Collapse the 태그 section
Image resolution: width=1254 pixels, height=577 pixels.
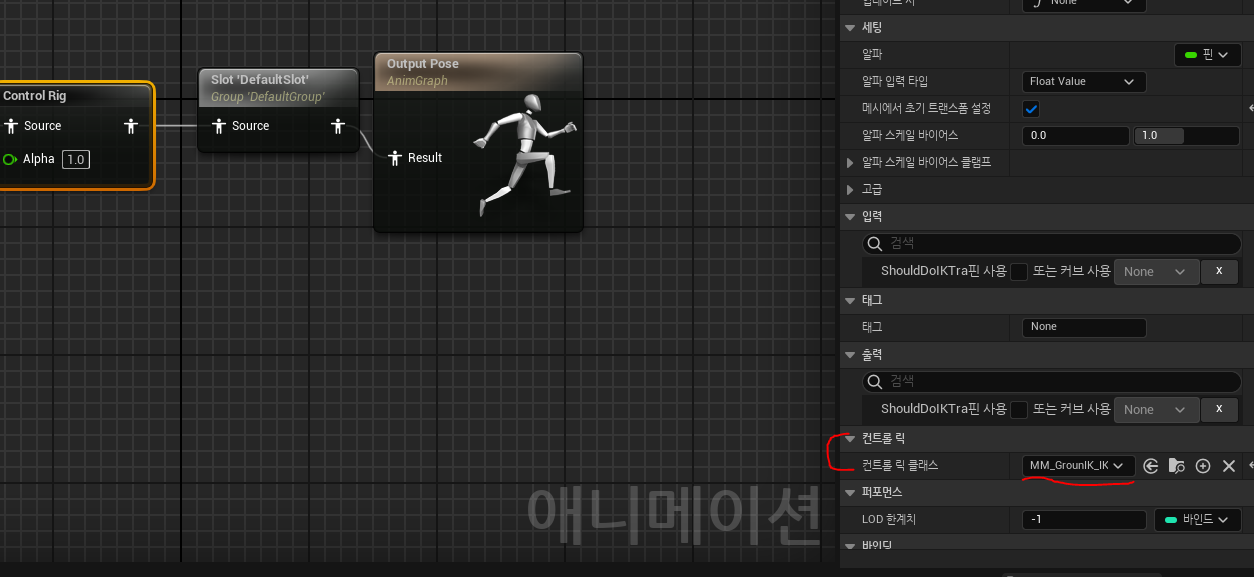coord(850,300)
